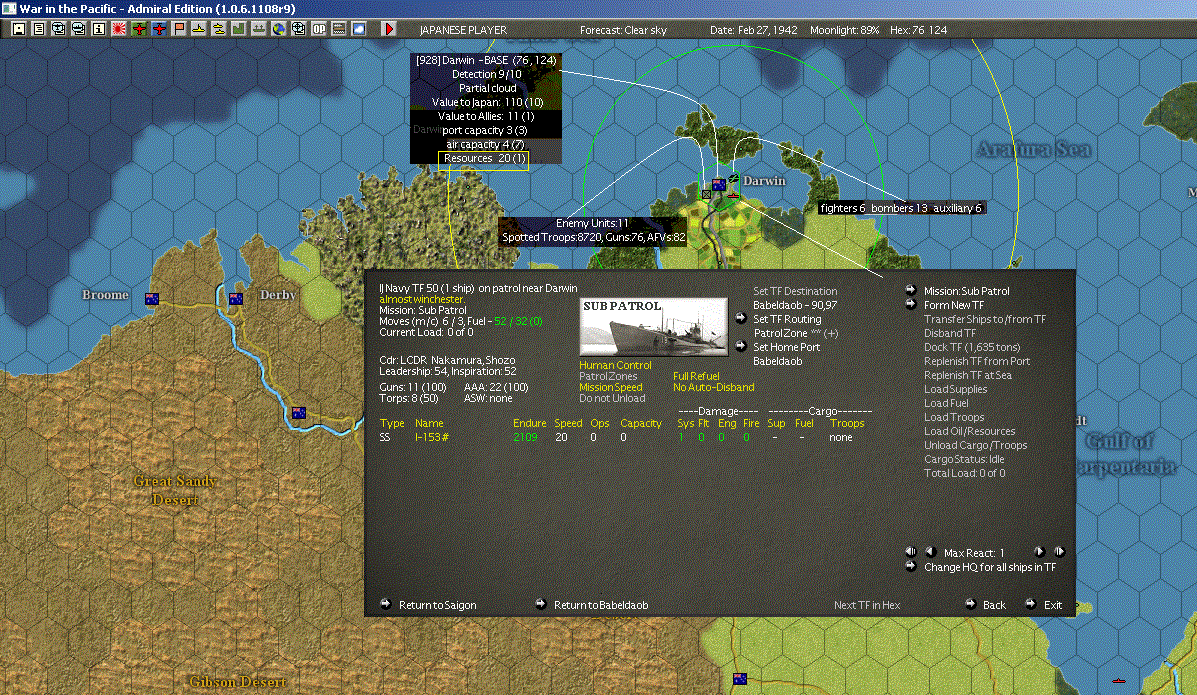Toggle Mission Speed setting
This screenshot has height=695, width=1197.
pos(611,387)
